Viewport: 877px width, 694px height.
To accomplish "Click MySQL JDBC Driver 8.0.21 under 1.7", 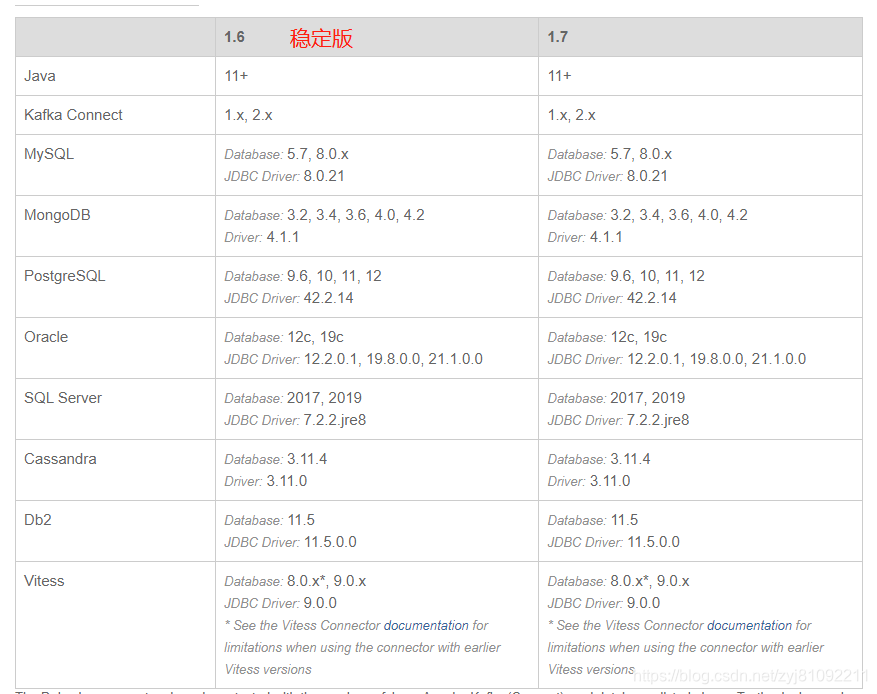I will click(607, 176).
